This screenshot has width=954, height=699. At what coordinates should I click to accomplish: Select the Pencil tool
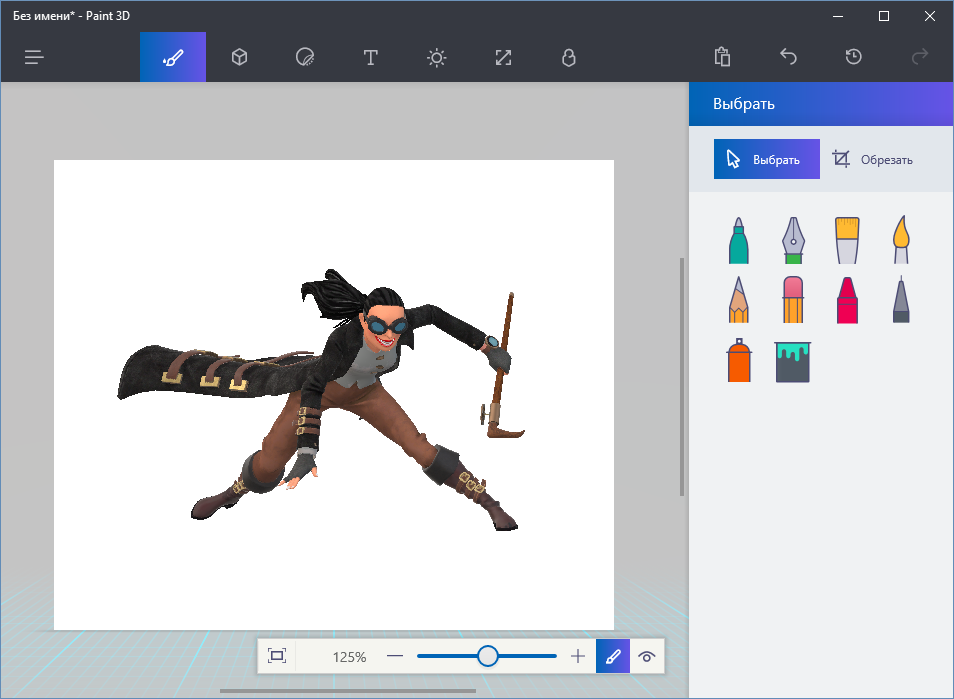tap(739, 299)
